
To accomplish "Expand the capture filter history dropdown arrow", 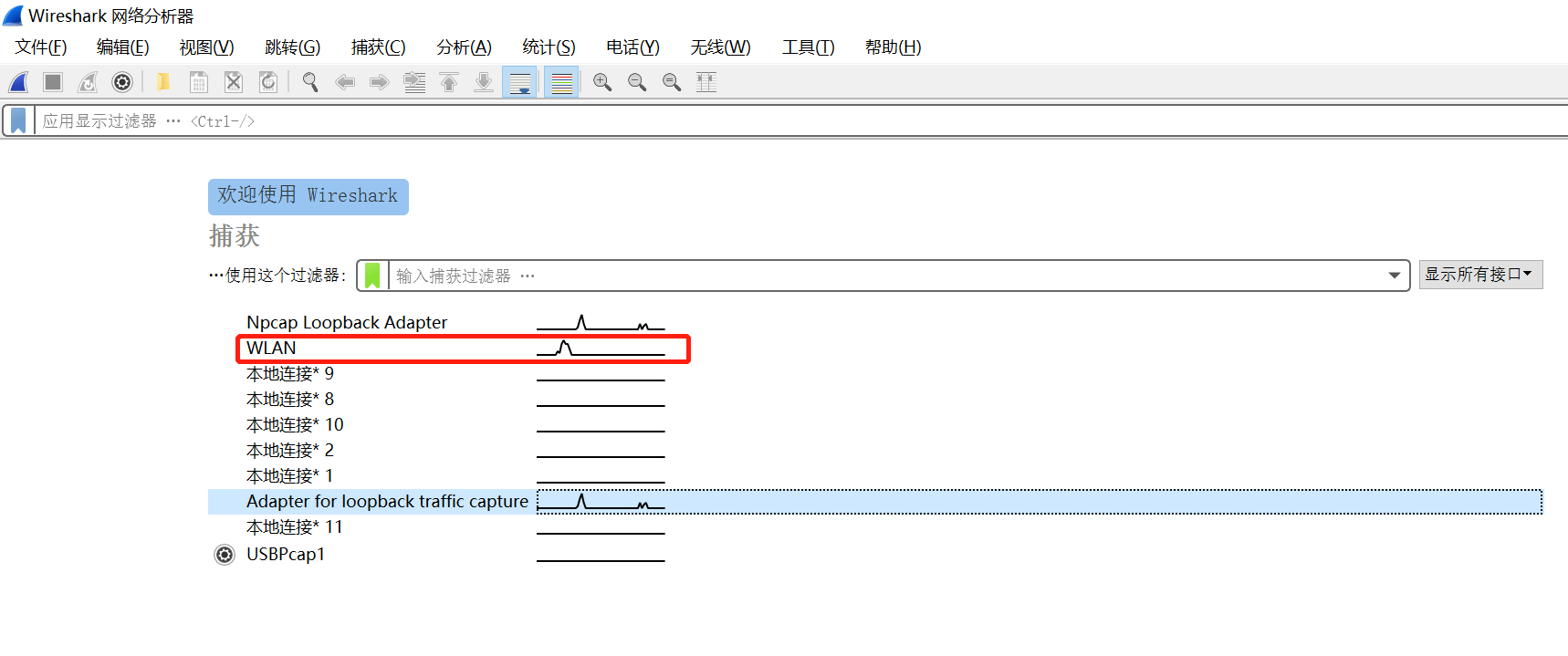I will coord(1395,276).
